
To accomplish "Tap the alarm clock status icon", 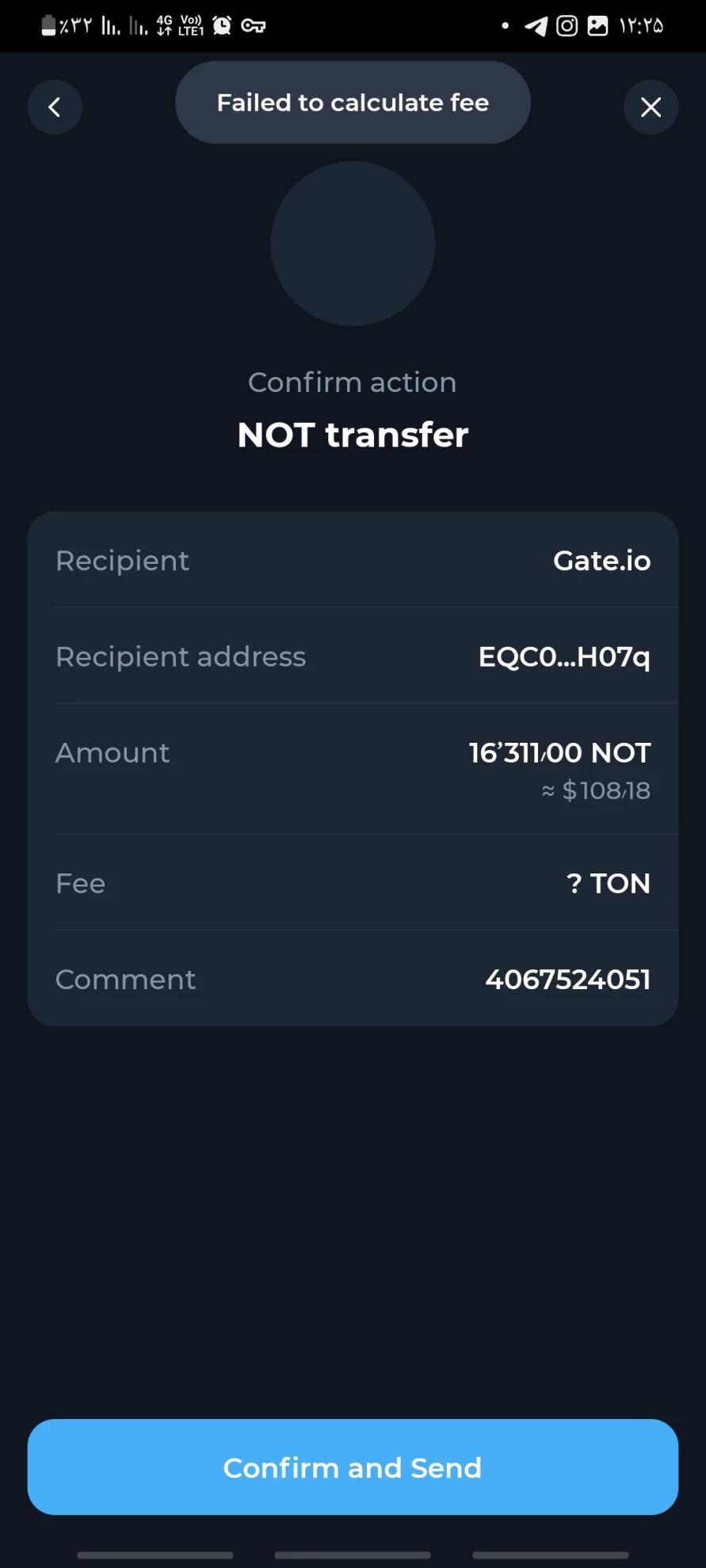I will 223,26.
